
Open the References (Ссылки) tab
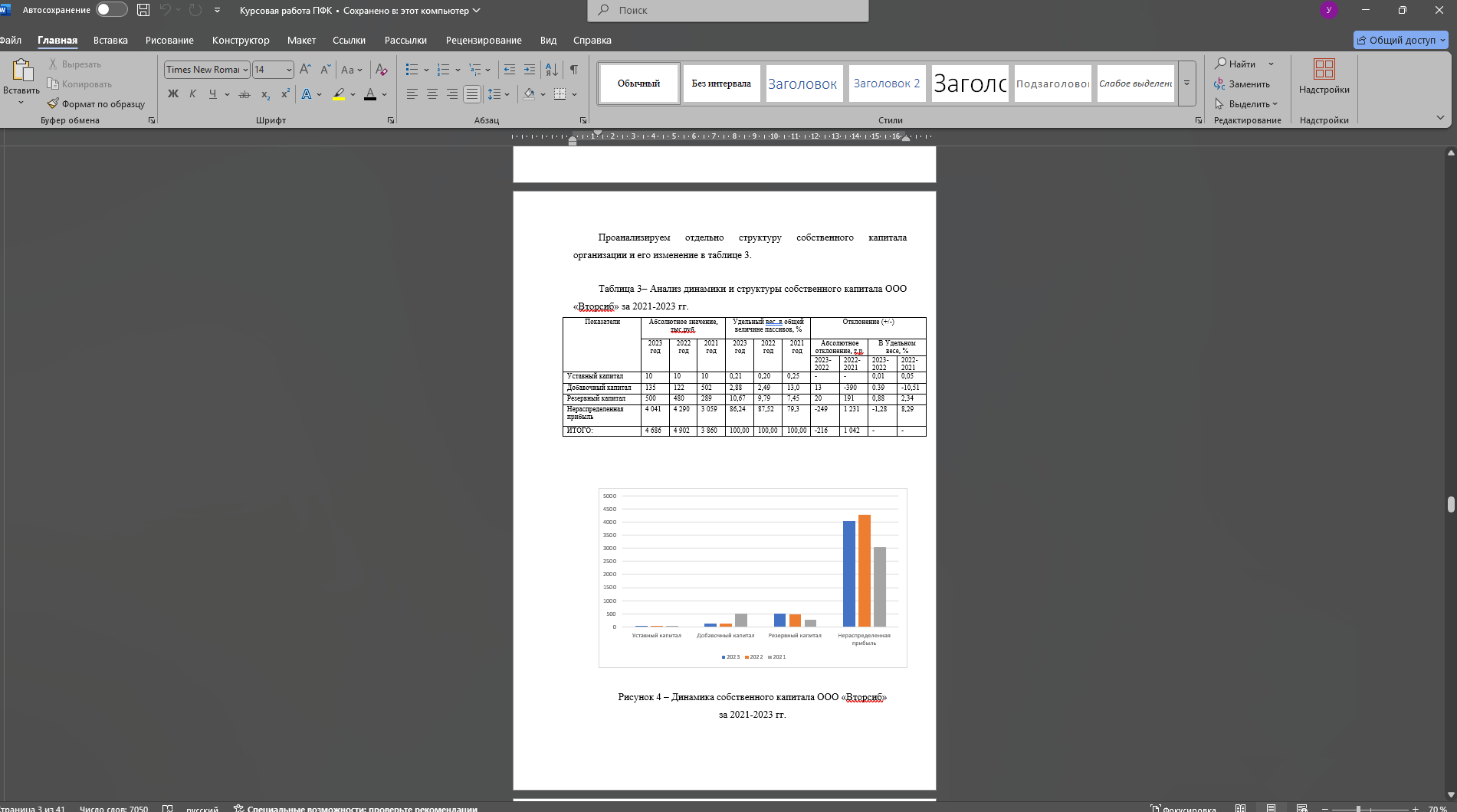click(x=349, y=41)
